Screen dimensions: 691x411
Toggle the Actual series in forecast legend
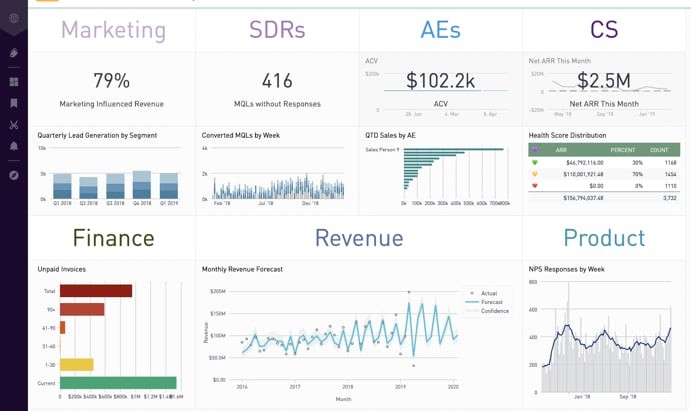[x=487, y=293]
